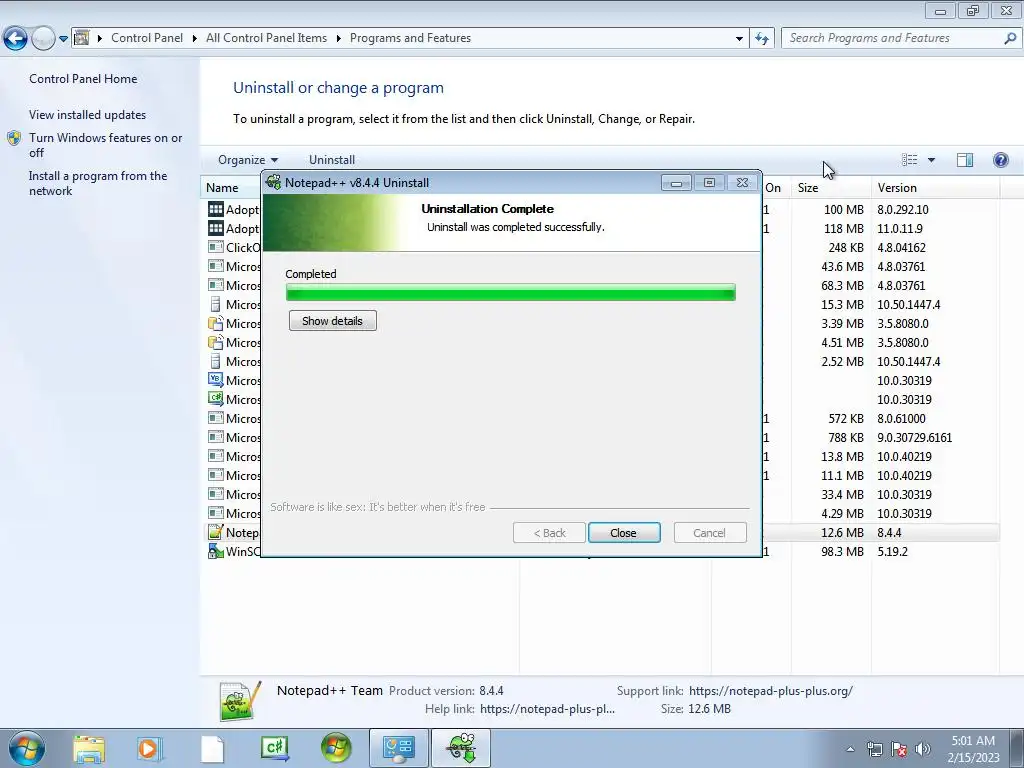Select the ClickO program row icon

[x=216, y=247]
